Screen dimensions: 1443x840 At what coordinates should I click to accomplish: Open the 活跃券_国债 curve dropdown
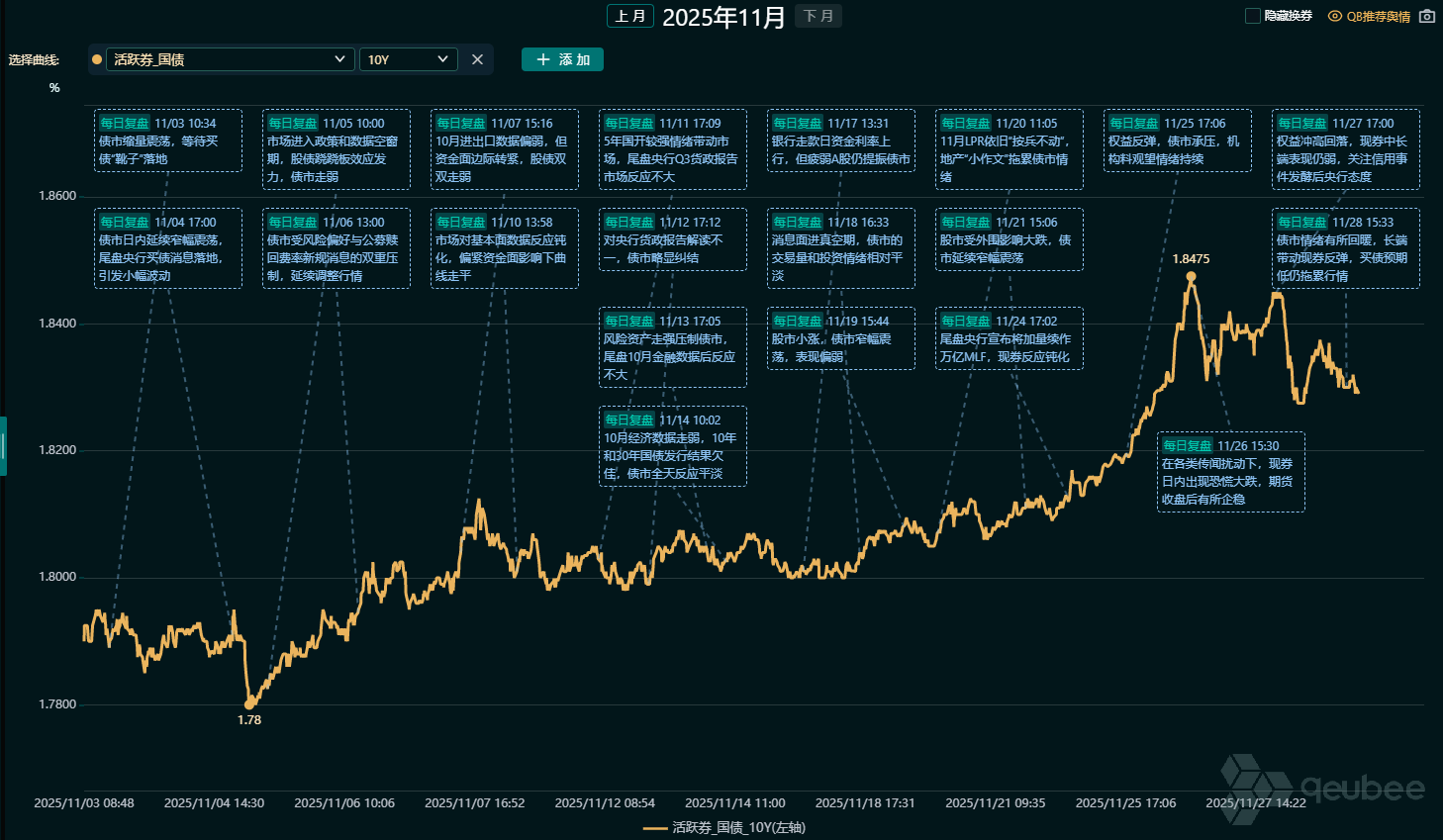point(230,59)
